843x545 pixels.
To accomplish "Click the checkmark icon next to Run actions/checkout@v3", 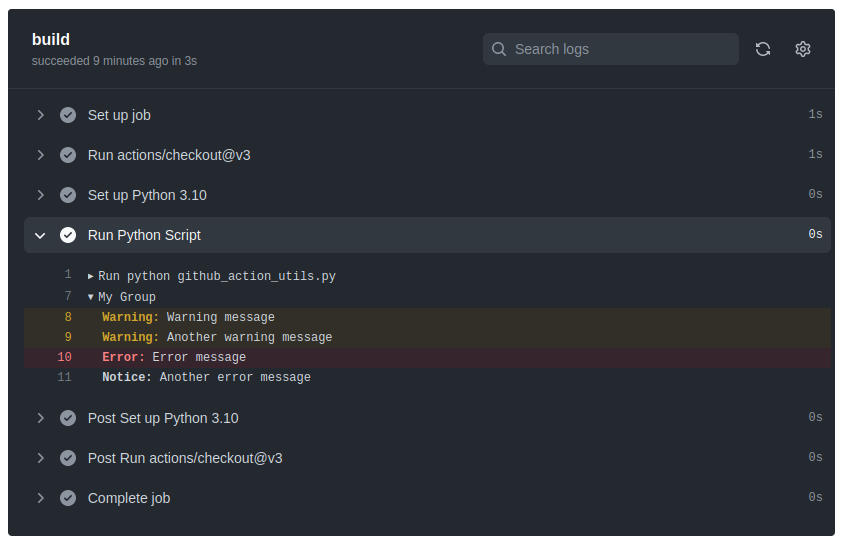I will [x=68, y=155].
